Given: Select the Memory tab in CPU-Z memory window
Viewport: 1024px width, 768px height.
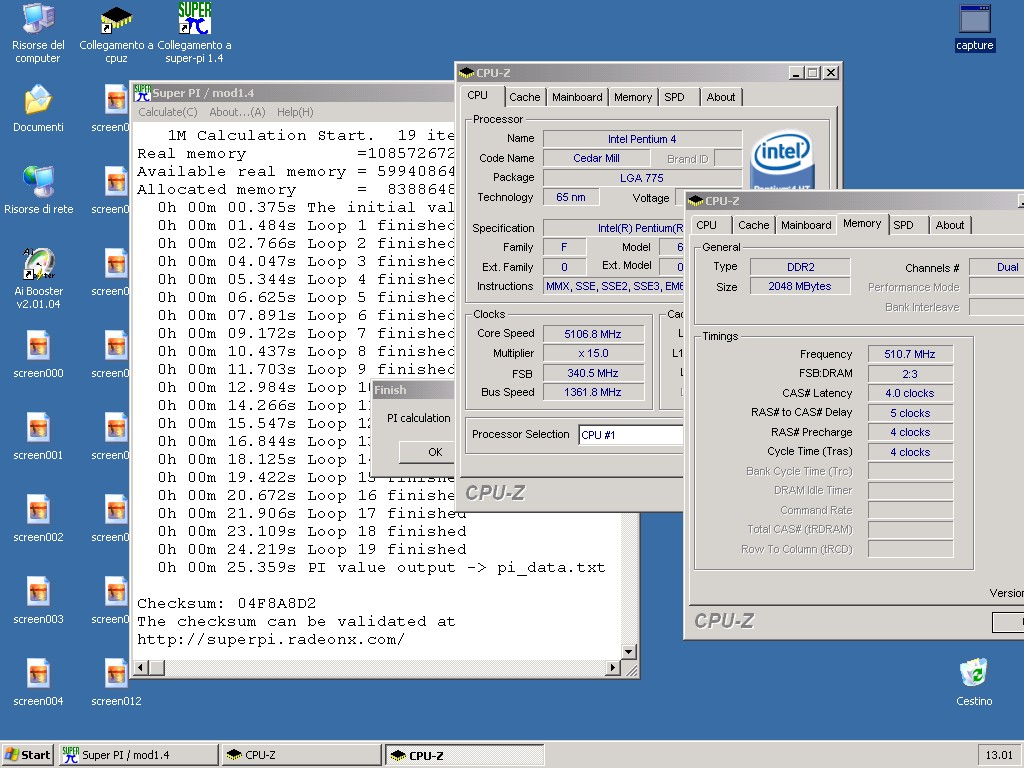Looking at the screenshot, I should 862,223.
